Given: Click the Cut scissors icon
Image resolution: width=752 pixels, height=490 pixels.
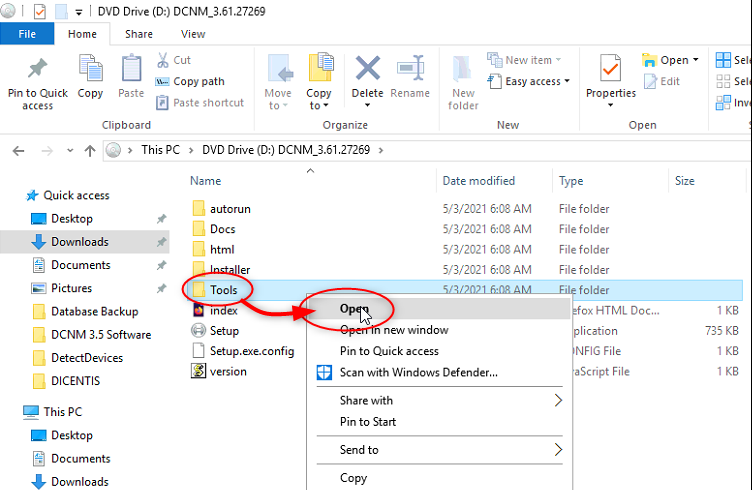Looking at the screenshot, I should [x=163, y=60].
